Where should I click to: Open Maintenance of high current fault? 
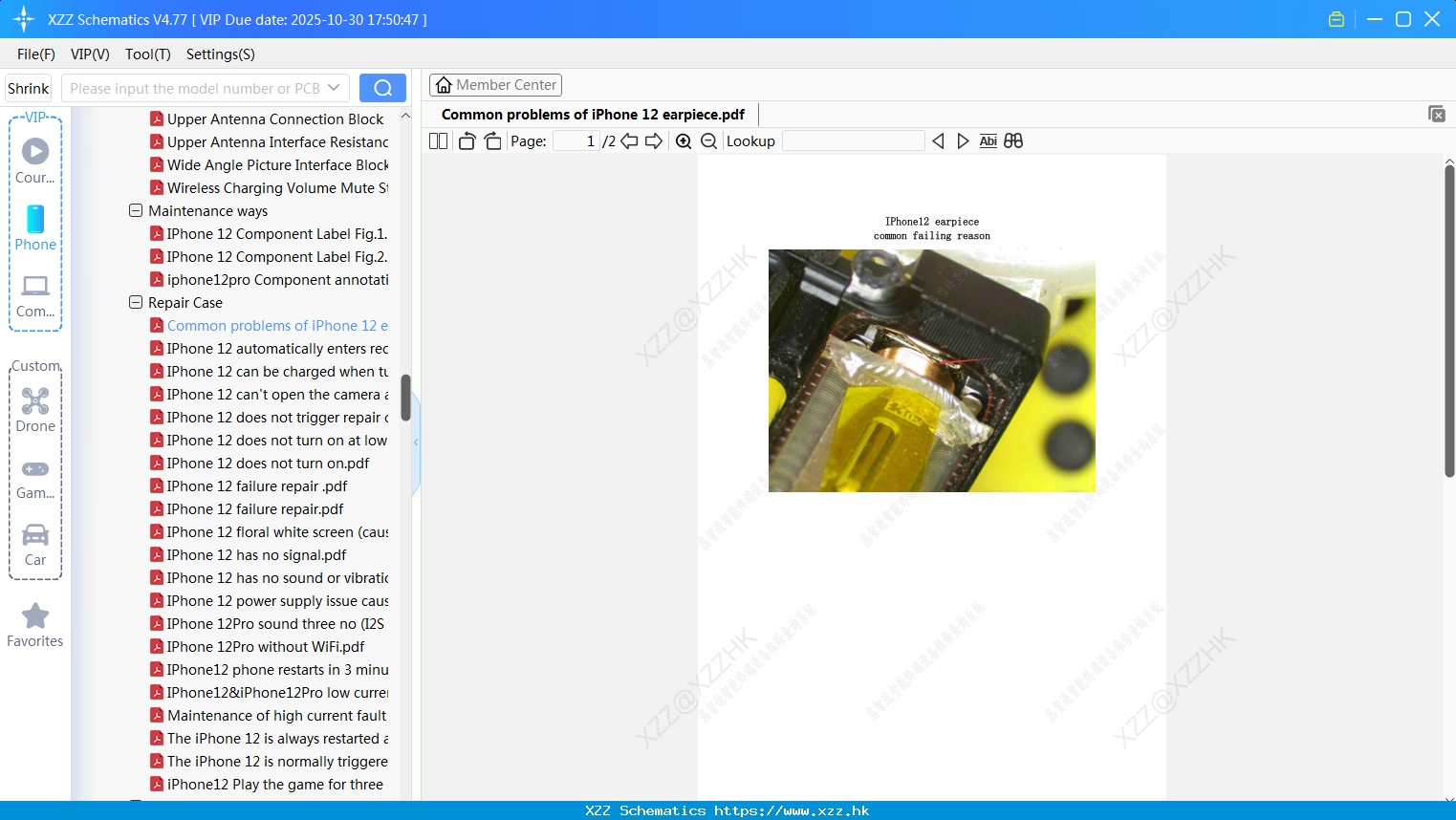coord(269,715)
